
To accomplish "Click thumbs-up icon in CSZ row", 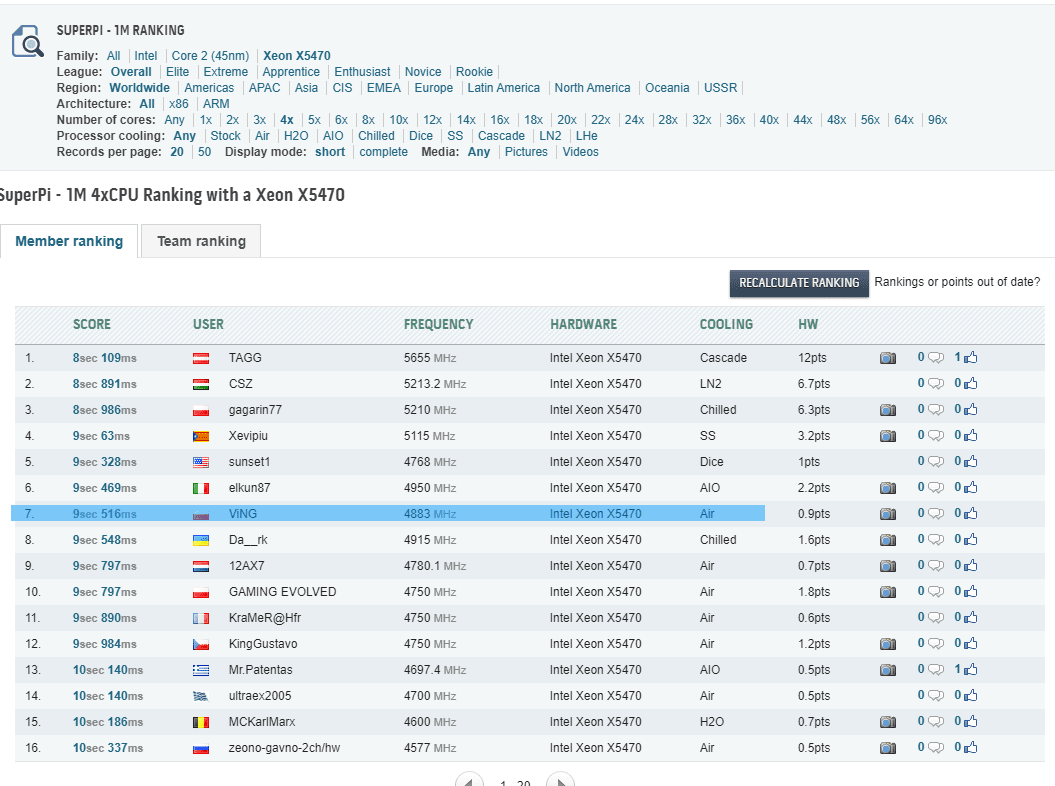I will 970,384.
